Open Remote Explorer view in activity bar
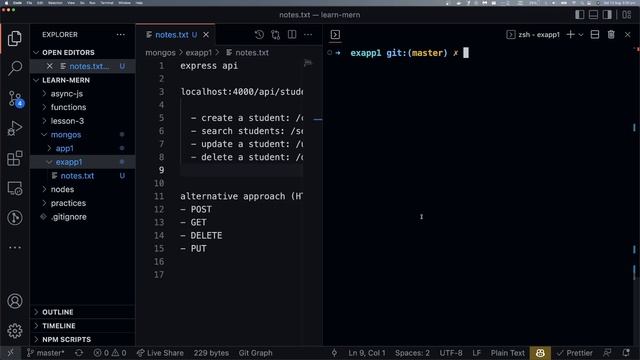The image size is (640, 360). (x=15, y=188)
